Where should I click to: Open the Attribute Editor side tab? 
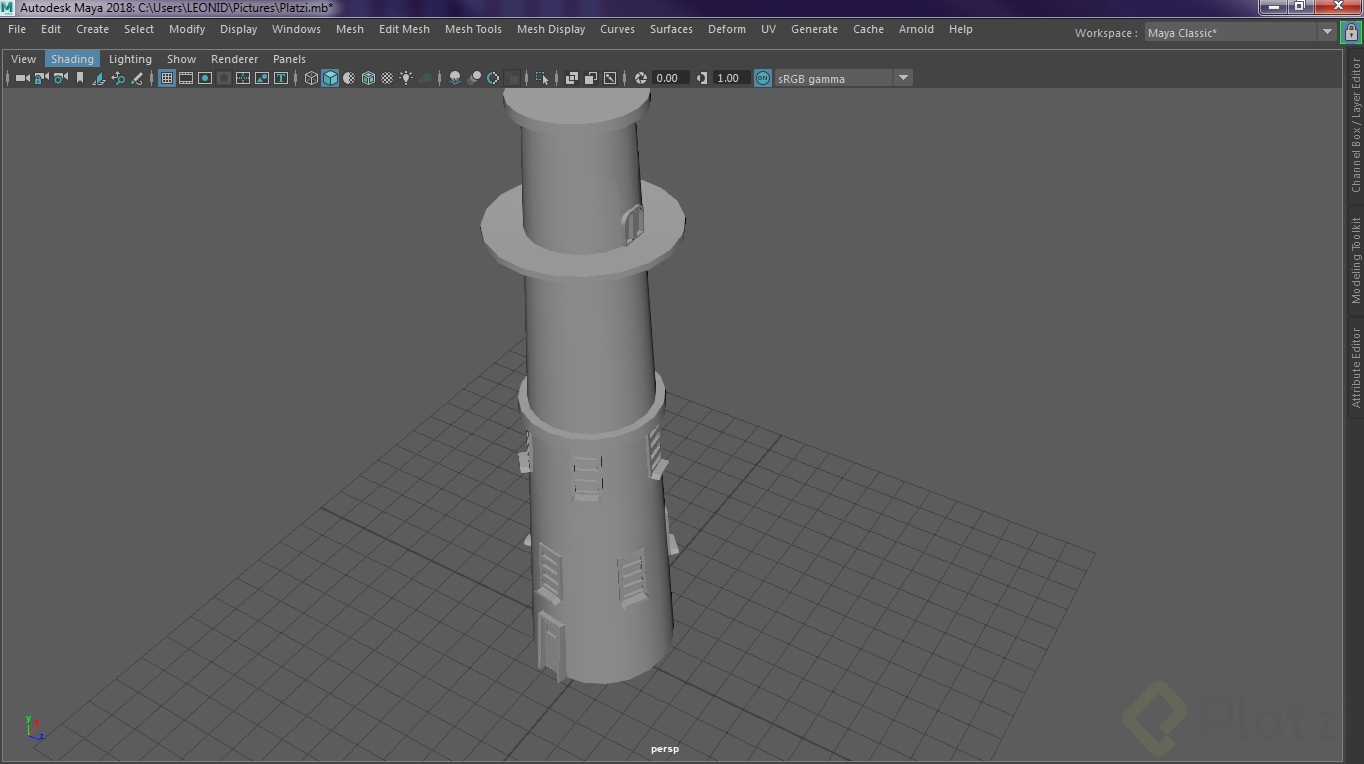tap(1356, 367)
